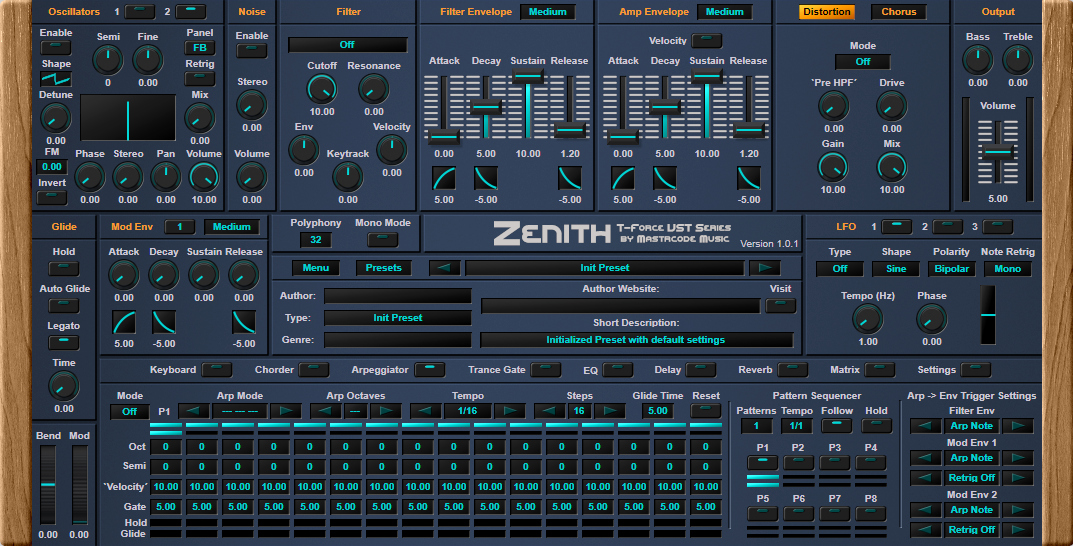1073x546 pixels.
Task: Click next Arp Mode arrow
Action: coord(285,411)
